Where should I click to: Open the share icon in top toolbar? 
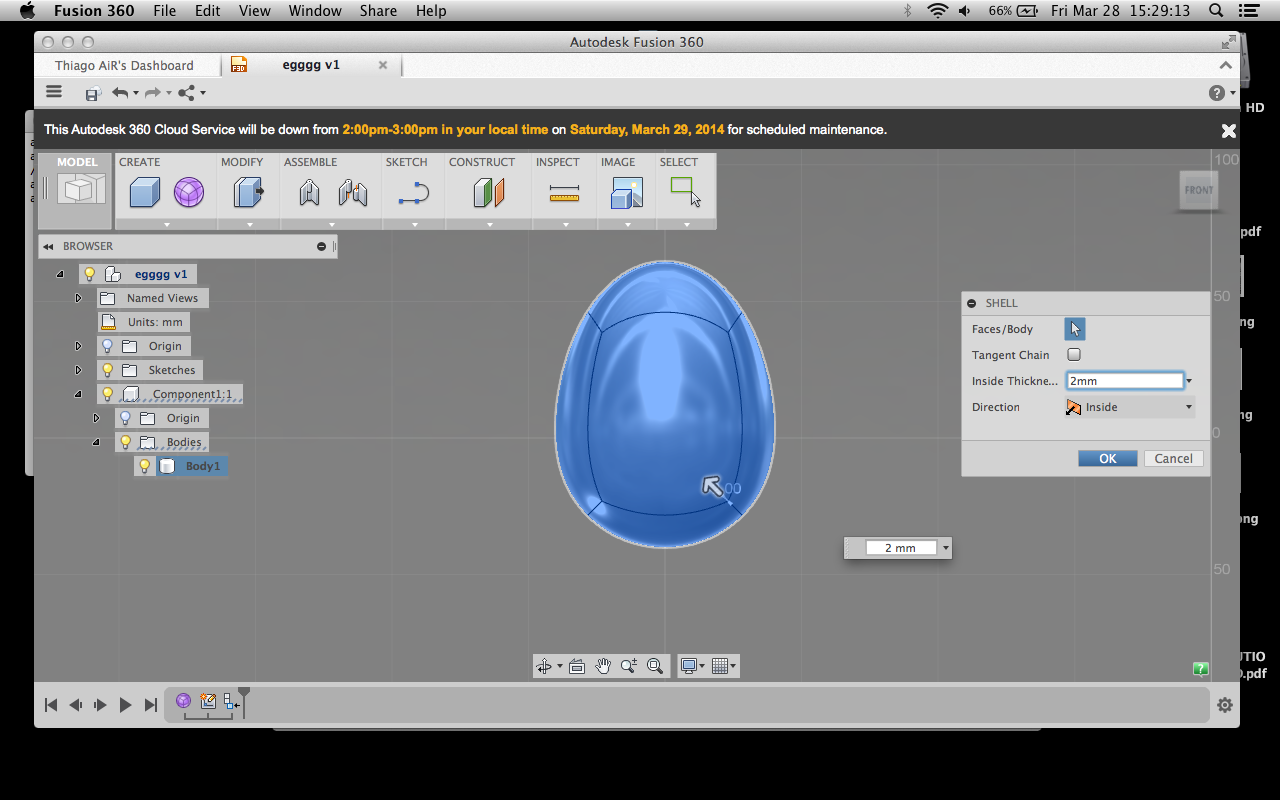coord(186,93)
